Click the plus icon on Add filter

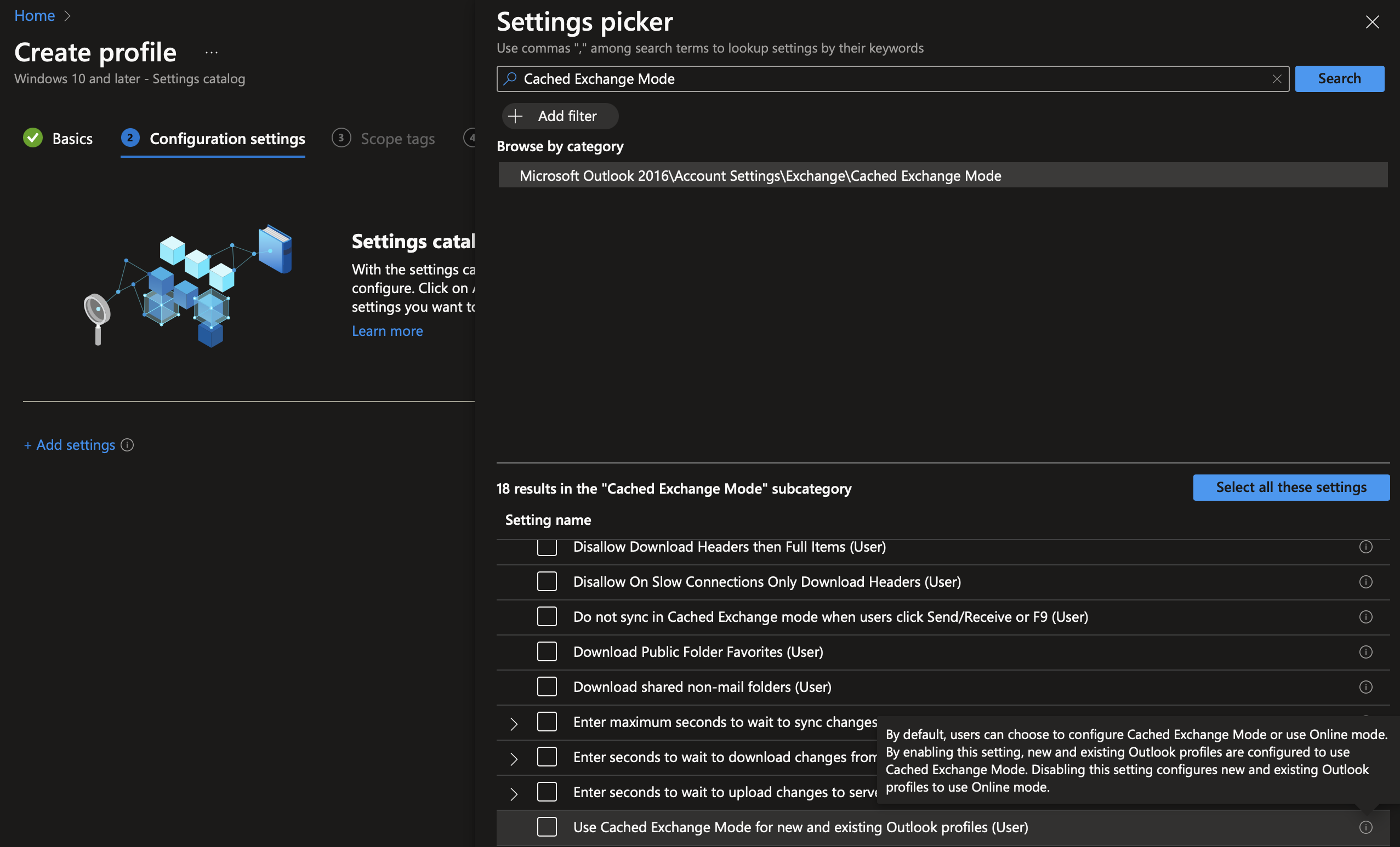click(516, 116)
